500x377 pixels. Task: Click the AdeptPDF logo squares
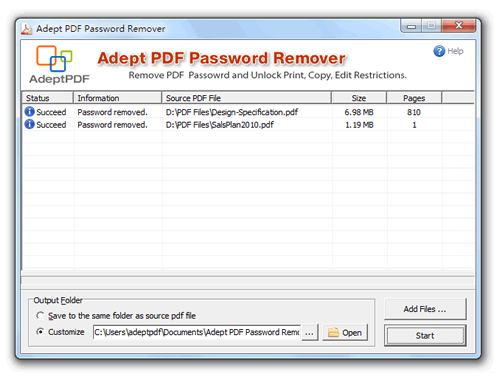coord(54,58)
